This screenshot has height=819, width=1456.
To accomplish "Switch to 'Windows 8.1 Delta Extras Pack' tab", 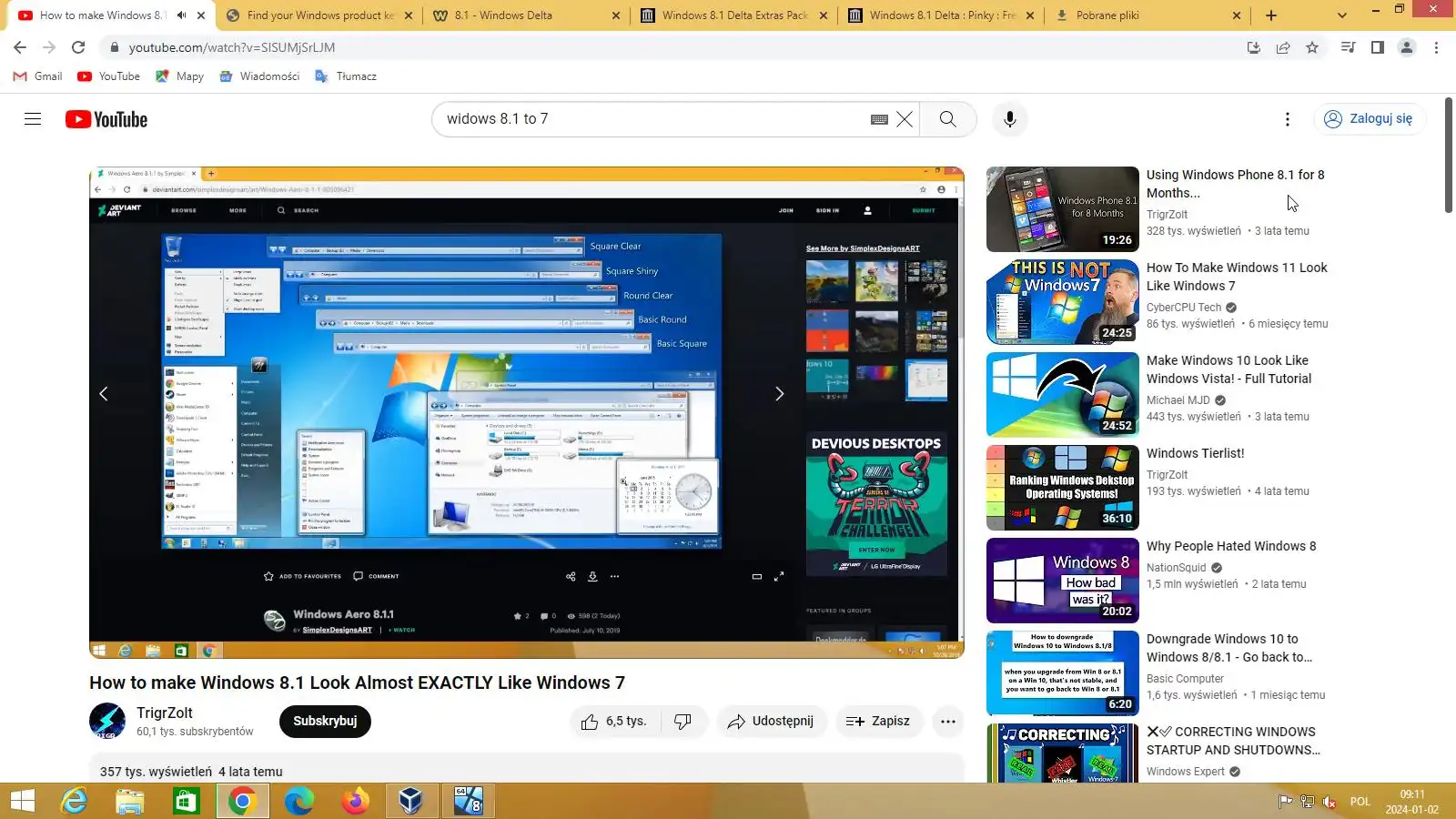I will point(733,15).
